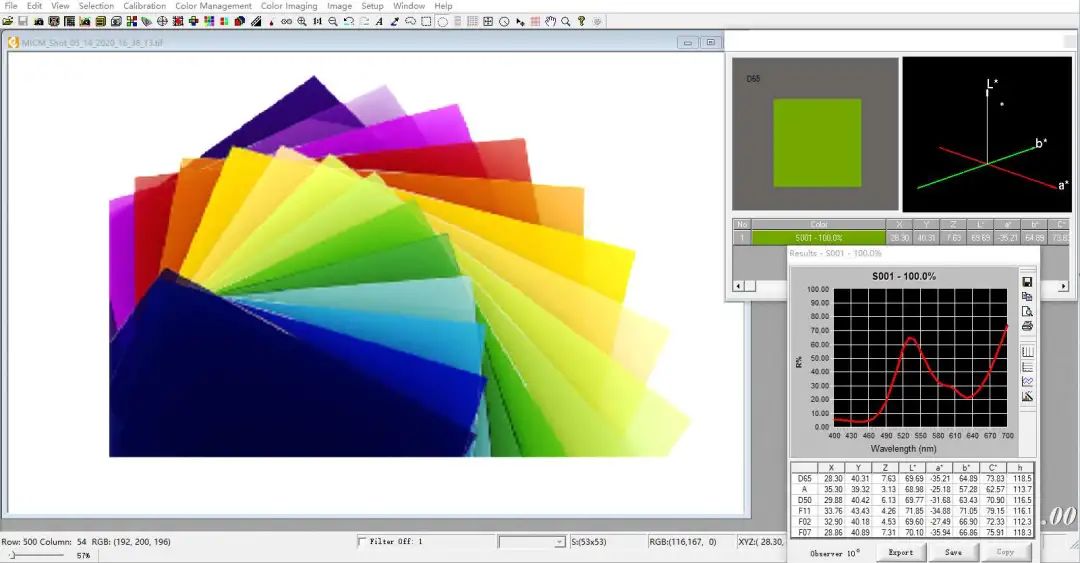
Task: Select the zoom in magnifier tool
Action: coord(302,21)
